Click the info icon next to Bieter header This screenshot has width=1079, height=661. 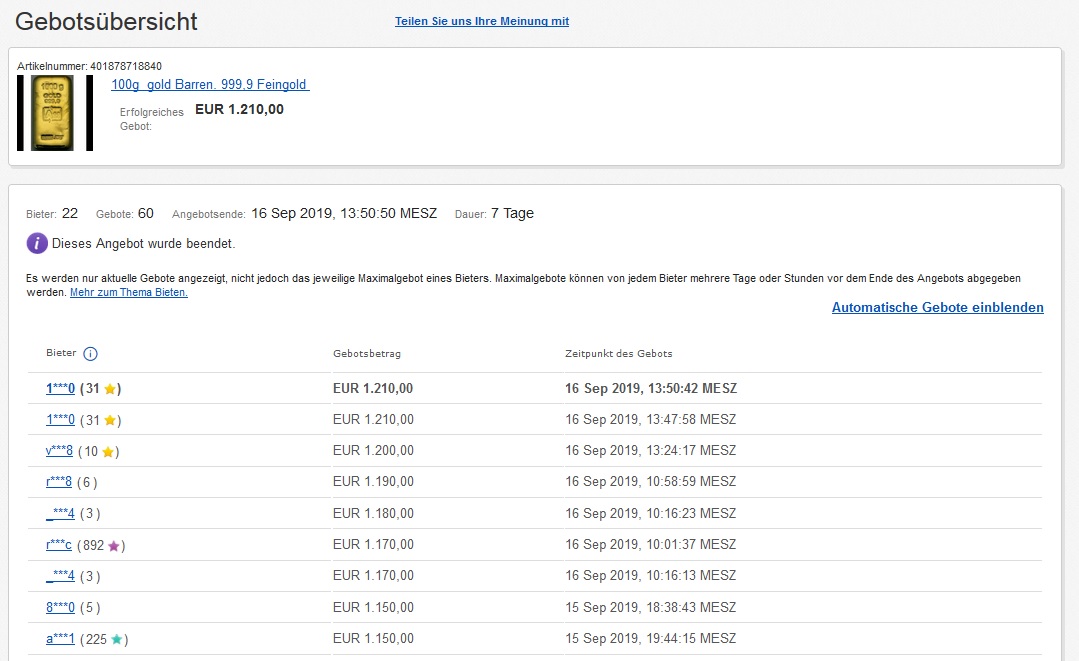coord(90,354)
